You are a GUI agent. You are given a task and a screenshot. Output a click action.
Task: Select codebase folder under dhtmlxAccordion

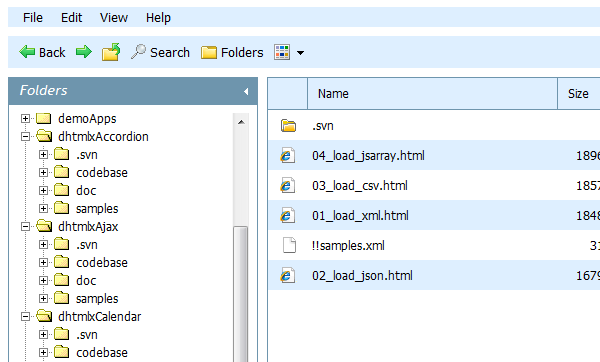pyautogui.click(x=102, y=173)
